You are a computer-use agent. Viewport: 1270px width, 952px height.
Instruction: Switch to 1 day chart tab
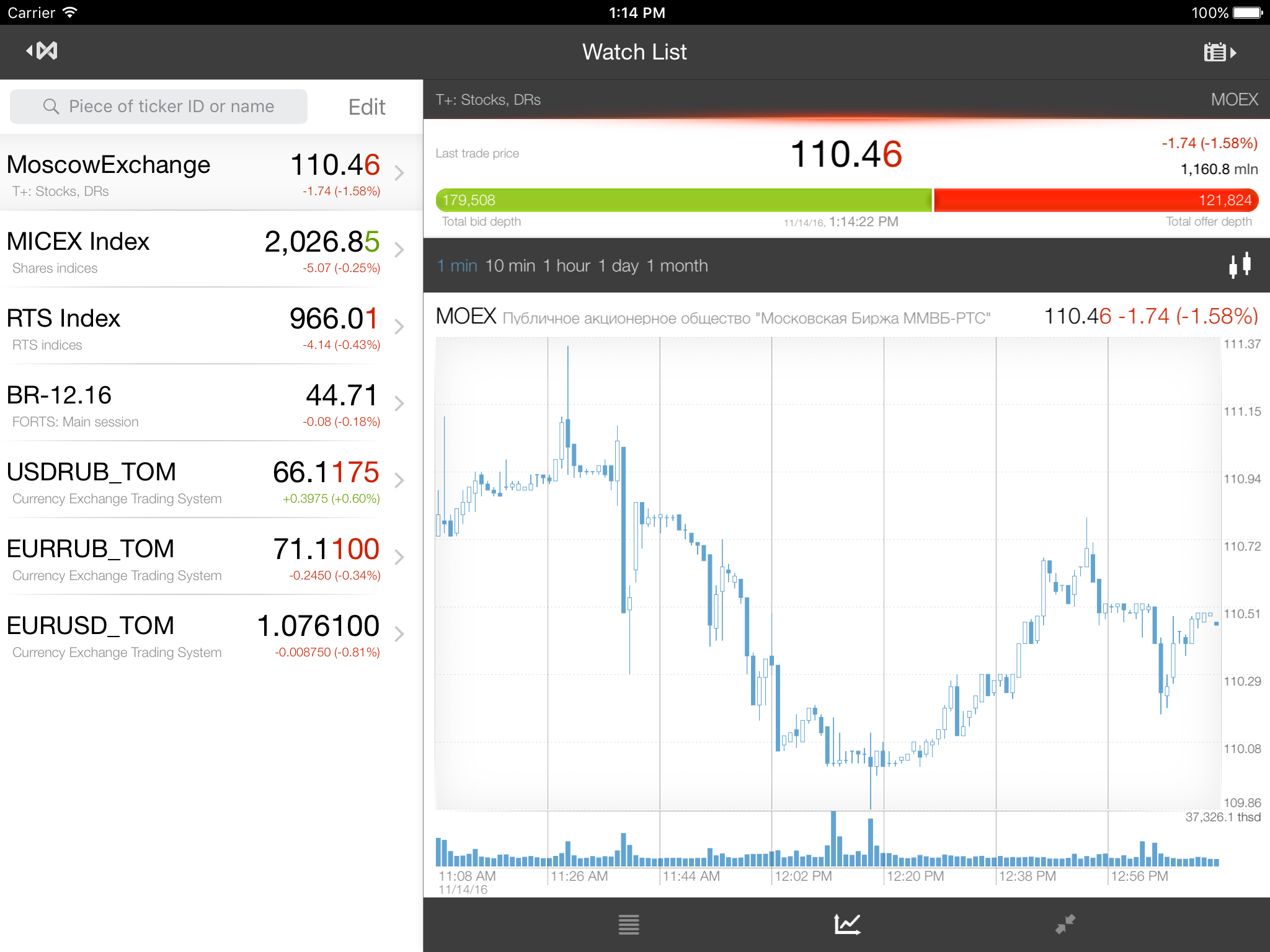(618, 266)
